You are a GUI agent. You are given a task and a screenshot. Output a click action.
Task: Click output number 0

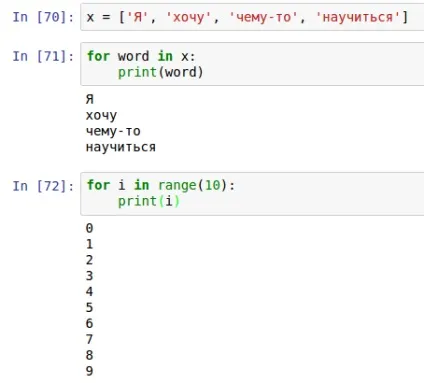click(x=89, y=228)
